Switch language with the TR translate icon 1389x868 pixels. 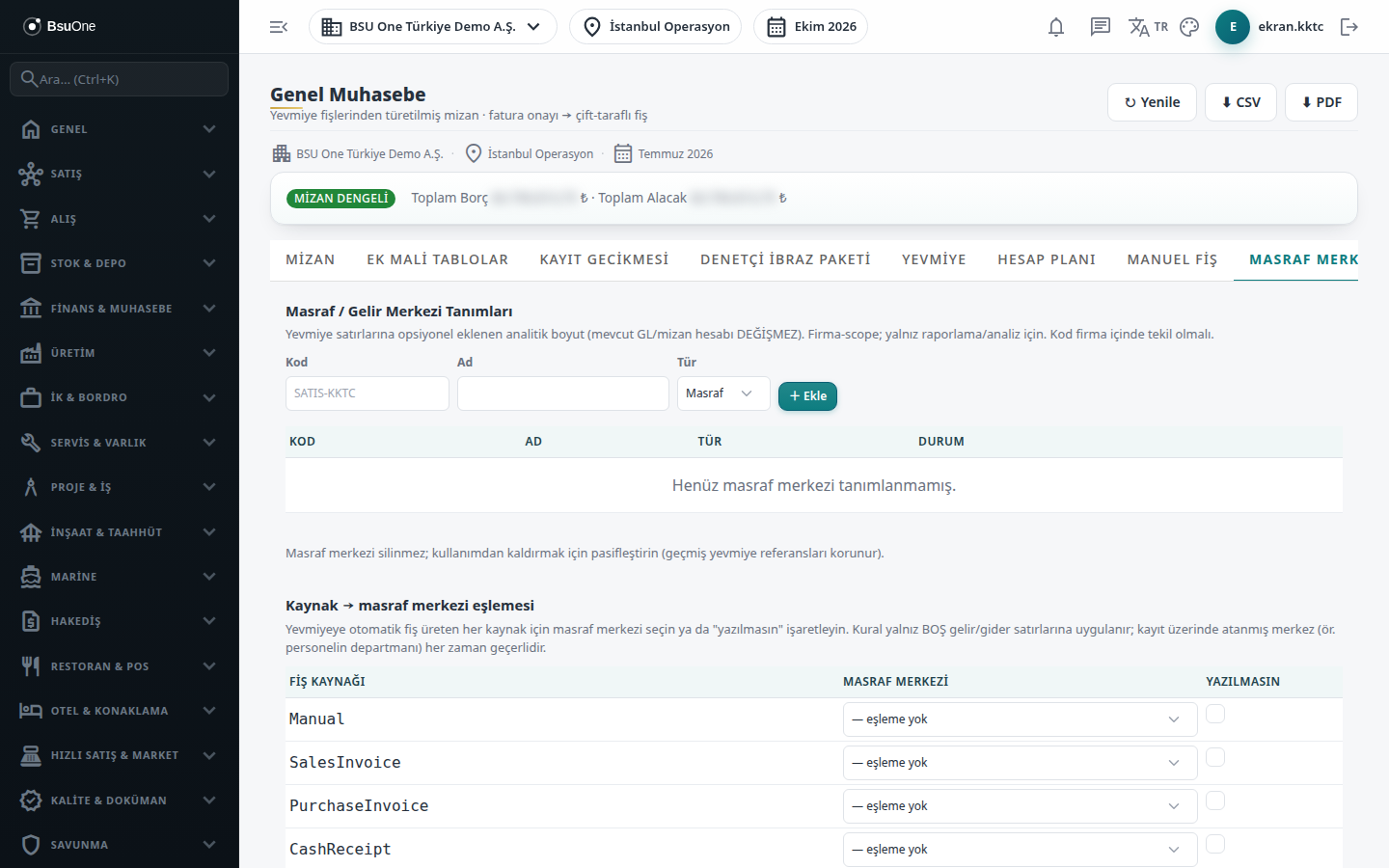[x=1148, y=27]
